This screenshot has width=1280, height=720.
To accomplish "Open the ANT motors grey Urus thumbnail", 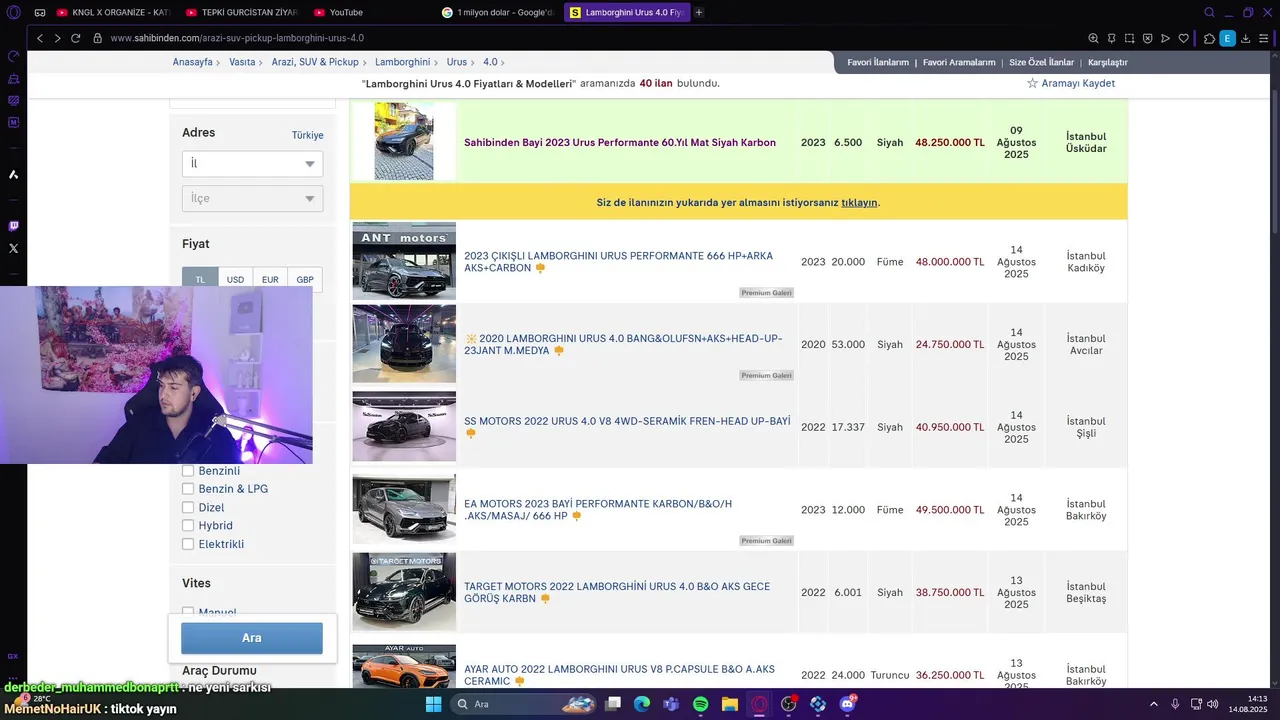I will pos(404,262).
